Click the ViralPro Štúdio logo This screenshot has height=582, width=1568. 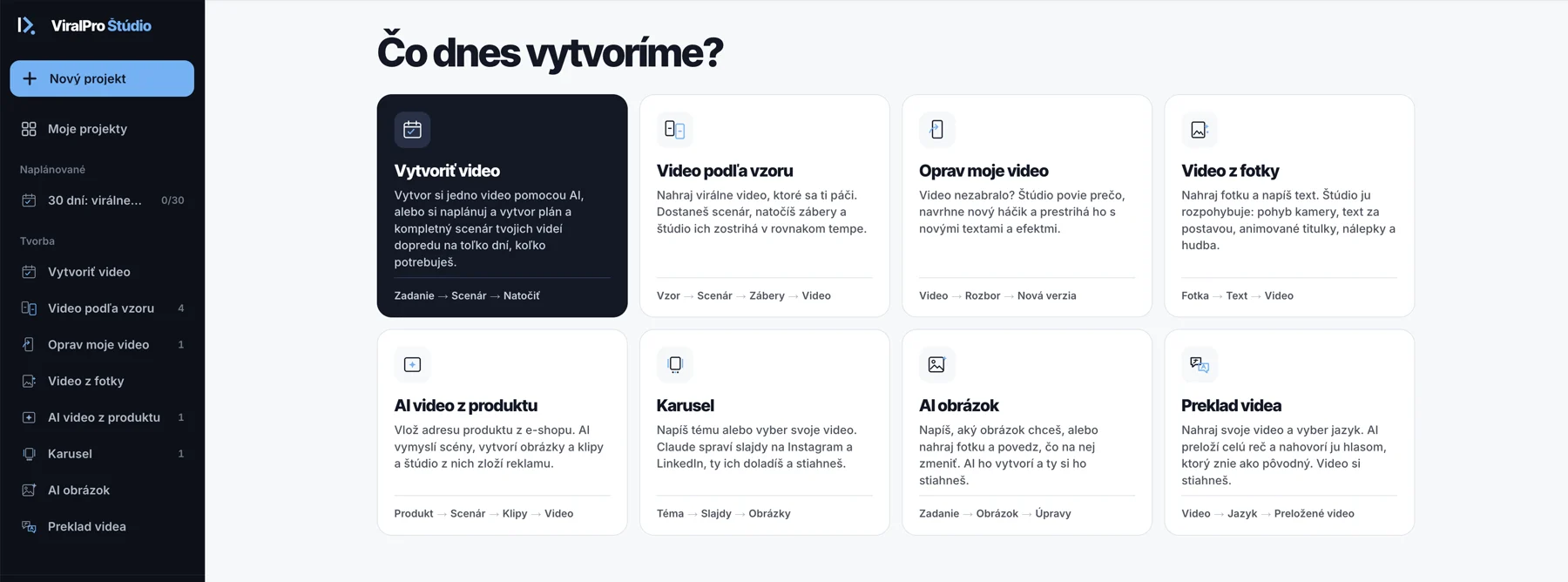[x=84, y=25]
